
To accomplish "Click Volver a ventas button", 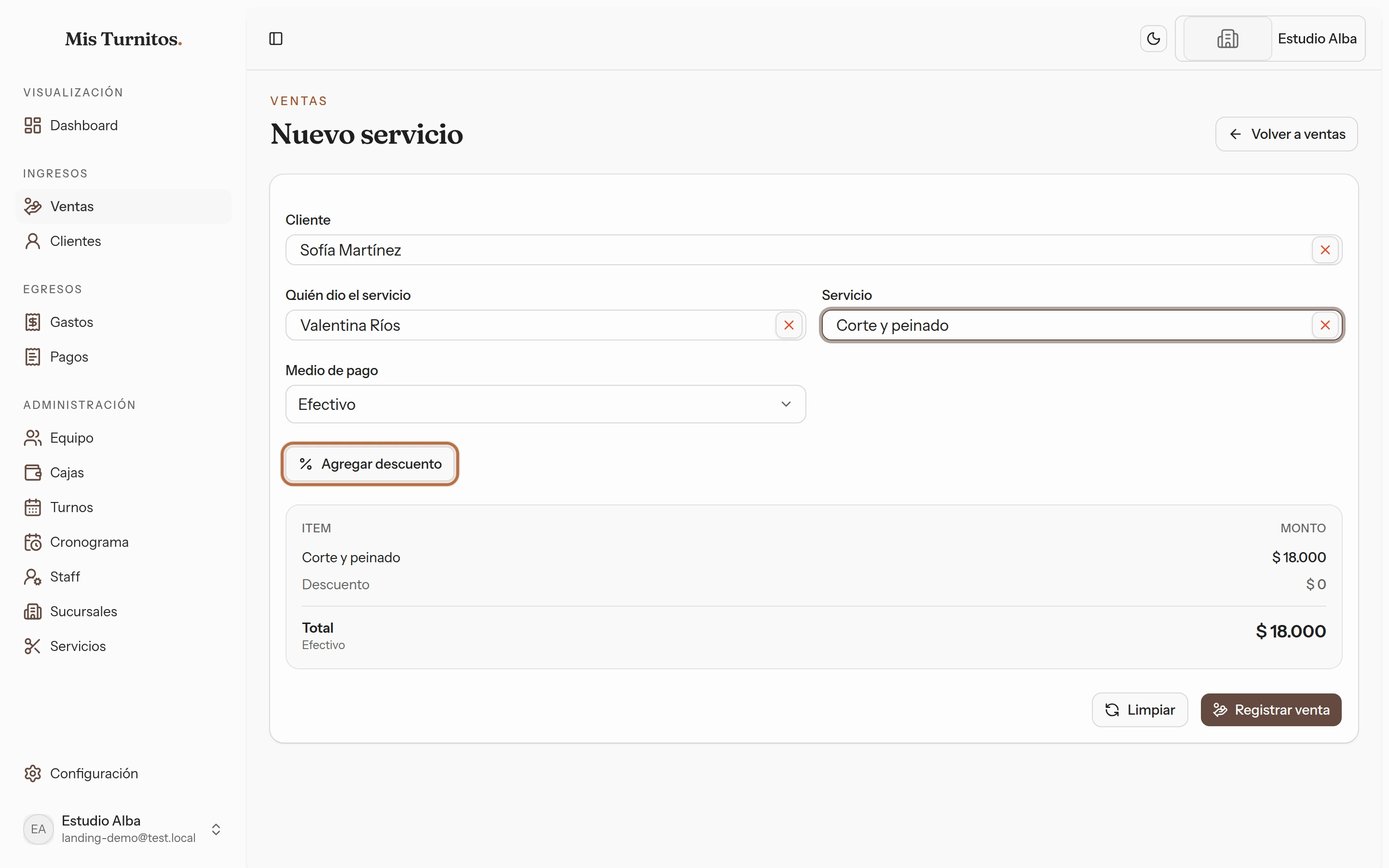I will (x=1286, y=134).
